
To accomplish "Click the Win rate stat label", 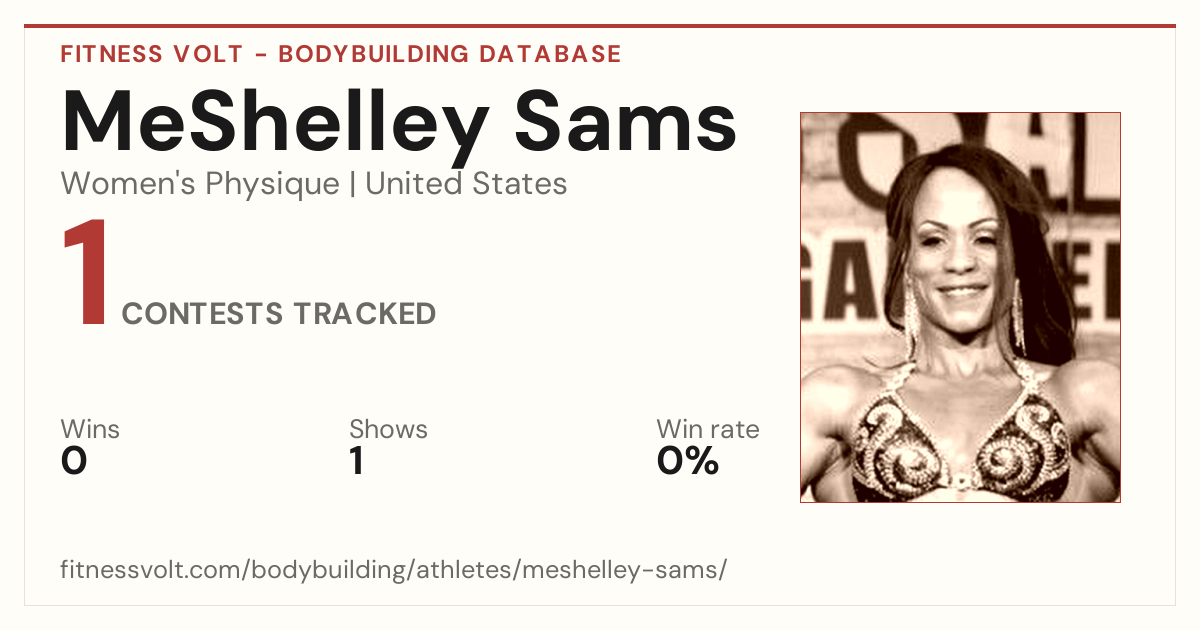I will coord(707,430).
